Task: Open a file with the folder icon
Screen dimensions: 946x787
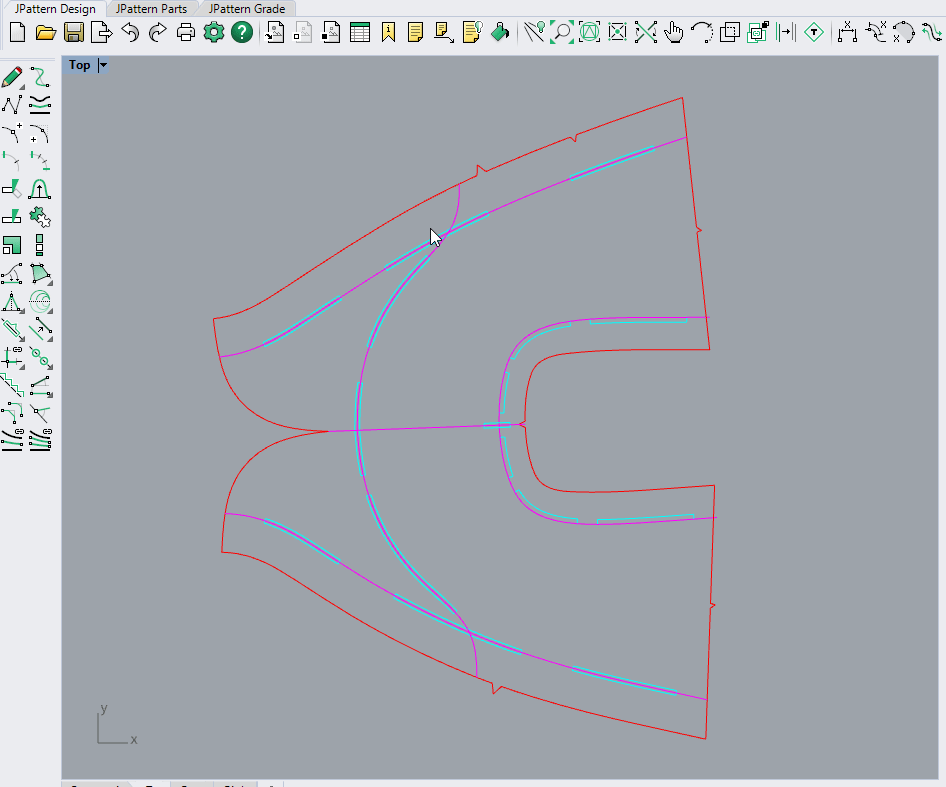Action: (x=45, y=33)
